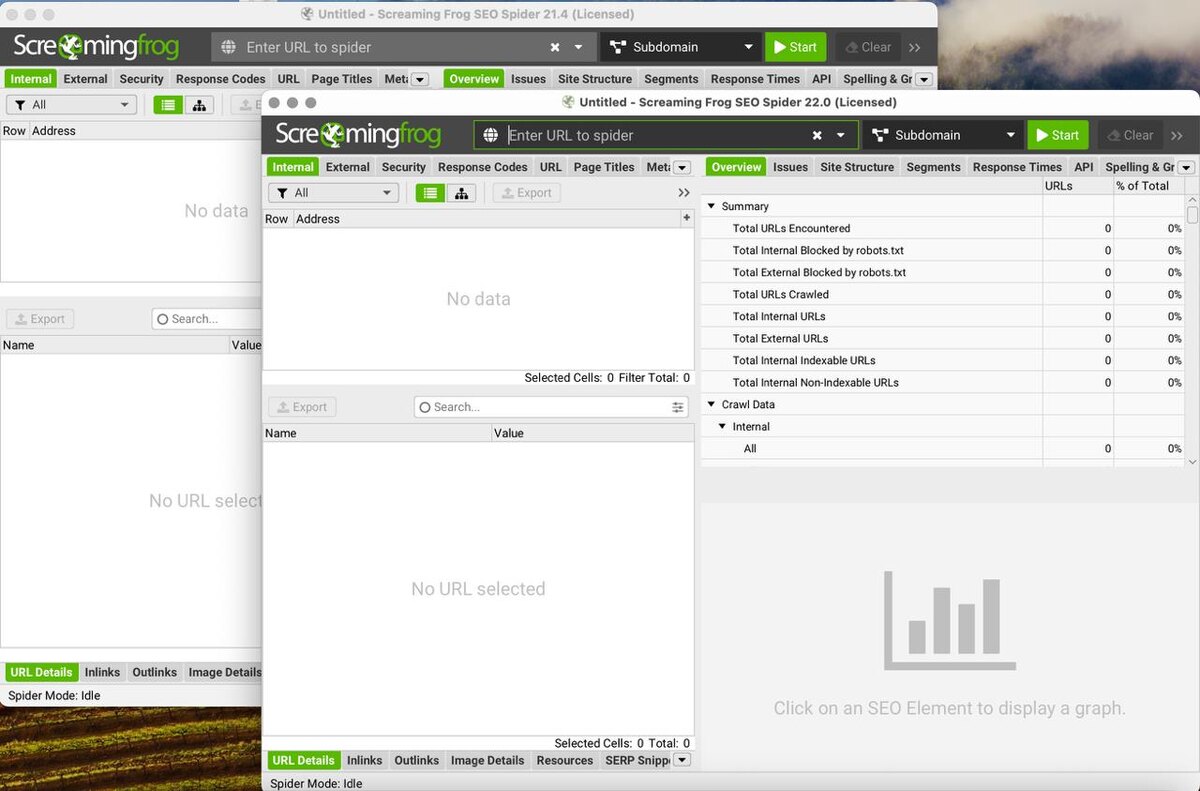Clear URL field with X in 21.4 window
1200x791 pixels.
tap(555, 47)
